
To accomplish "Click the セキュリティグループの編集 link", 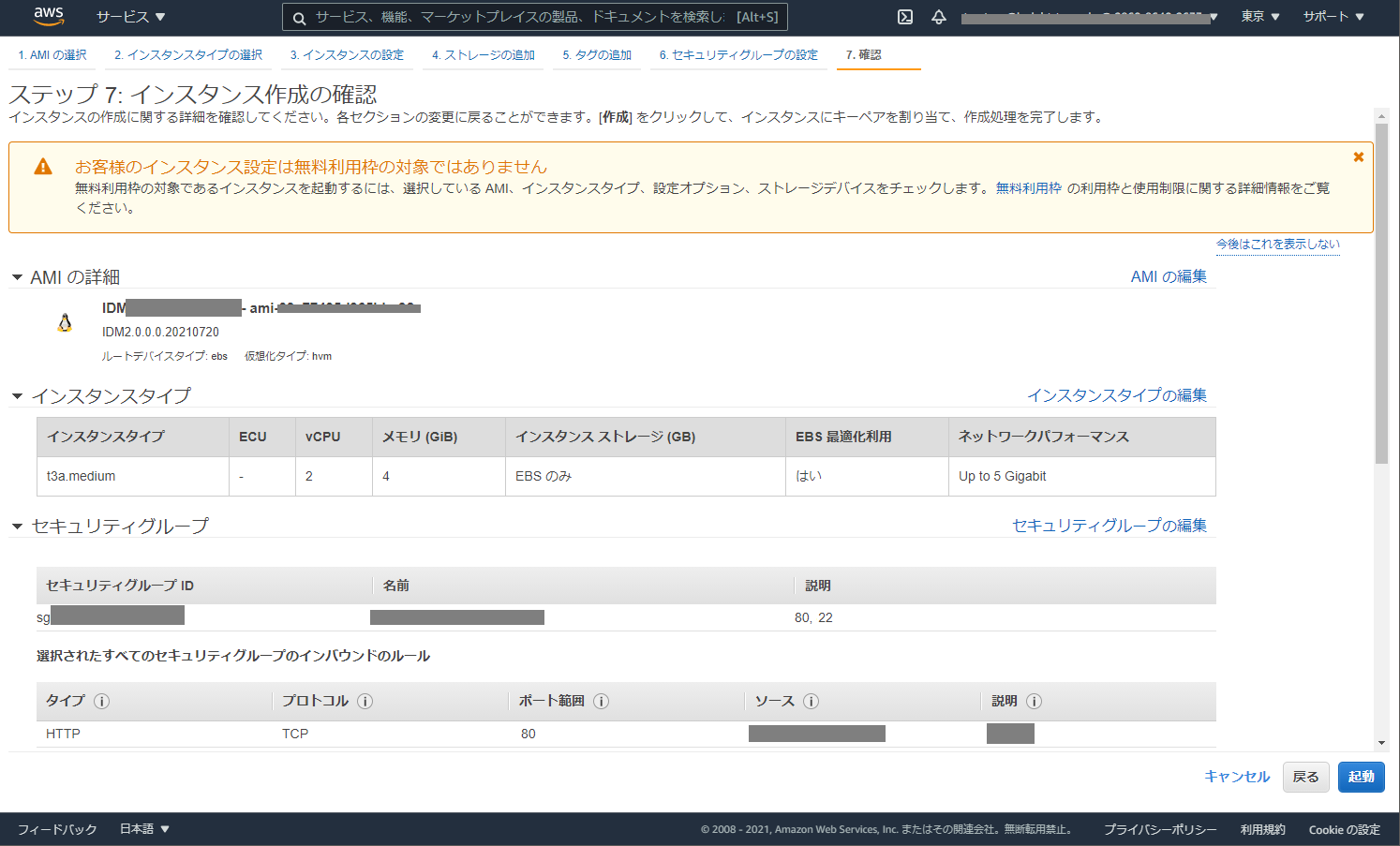I will click(x=1110, y=526).
